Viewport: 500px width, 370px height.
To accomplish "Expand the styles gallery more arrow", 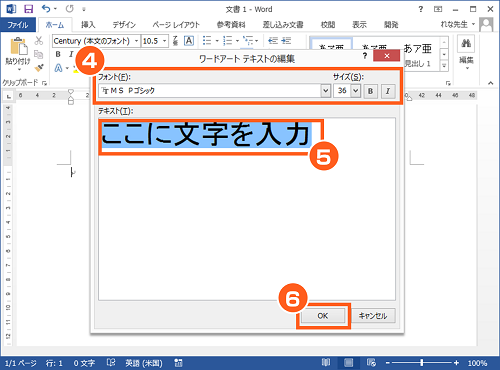I will (x=444, y=66).
